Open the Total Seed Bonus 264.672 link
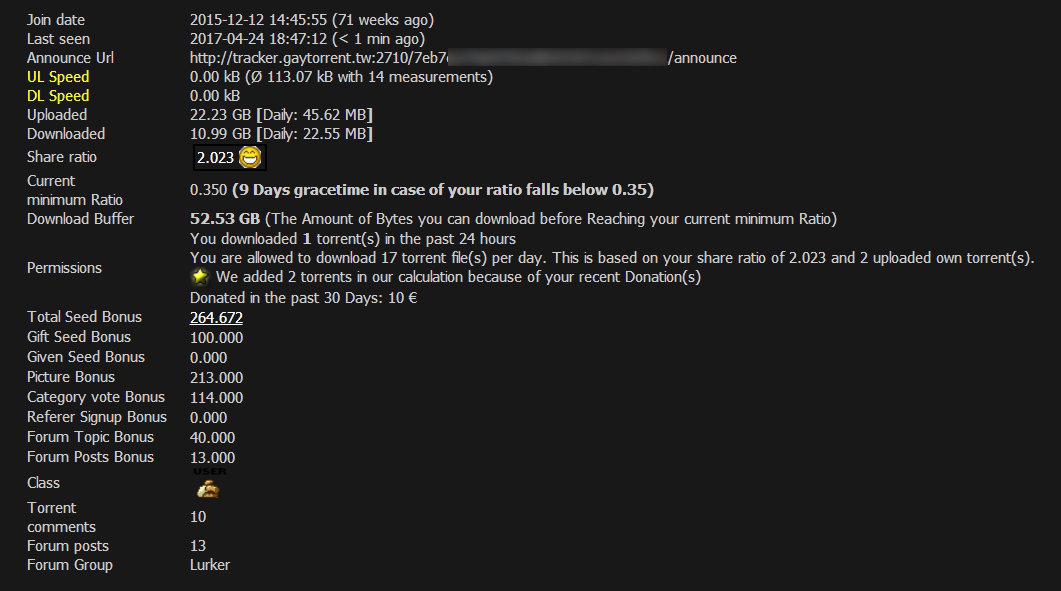 click(x=216, y=318)
